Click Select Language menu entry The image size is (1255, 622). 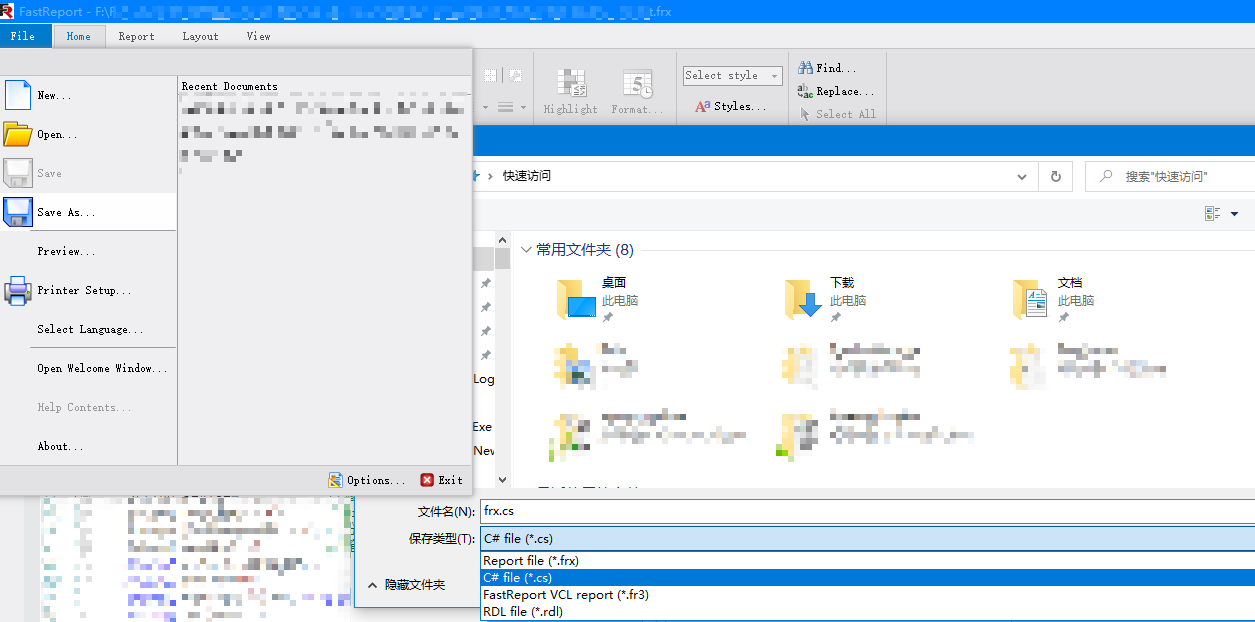[90, 329]
